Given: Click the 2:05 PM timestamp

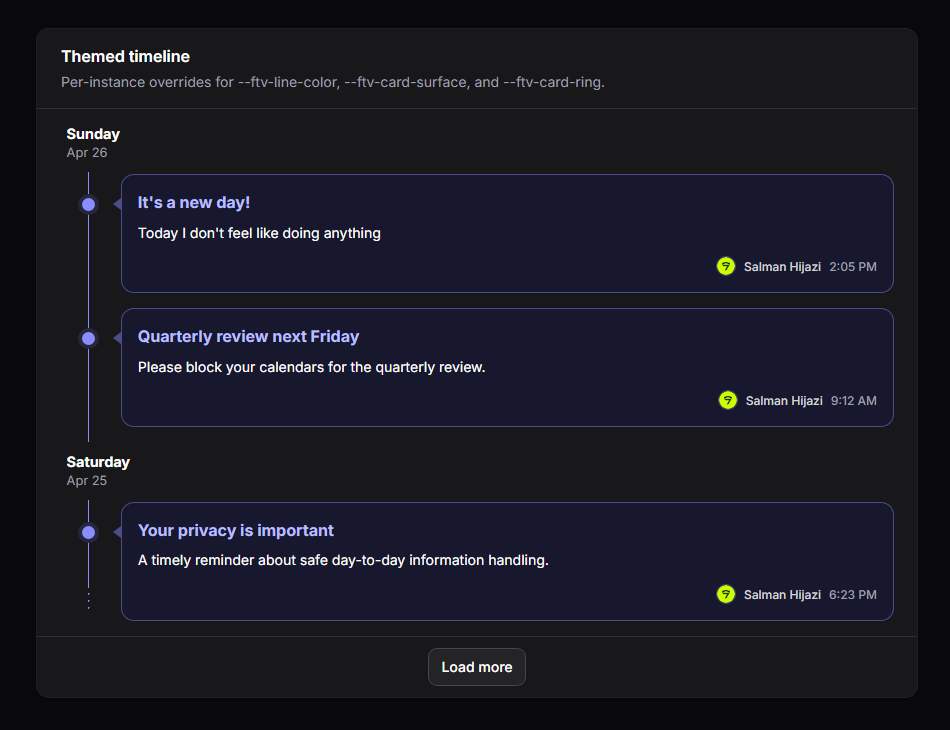Looking at the screenshot, I should tap(853, 266).
